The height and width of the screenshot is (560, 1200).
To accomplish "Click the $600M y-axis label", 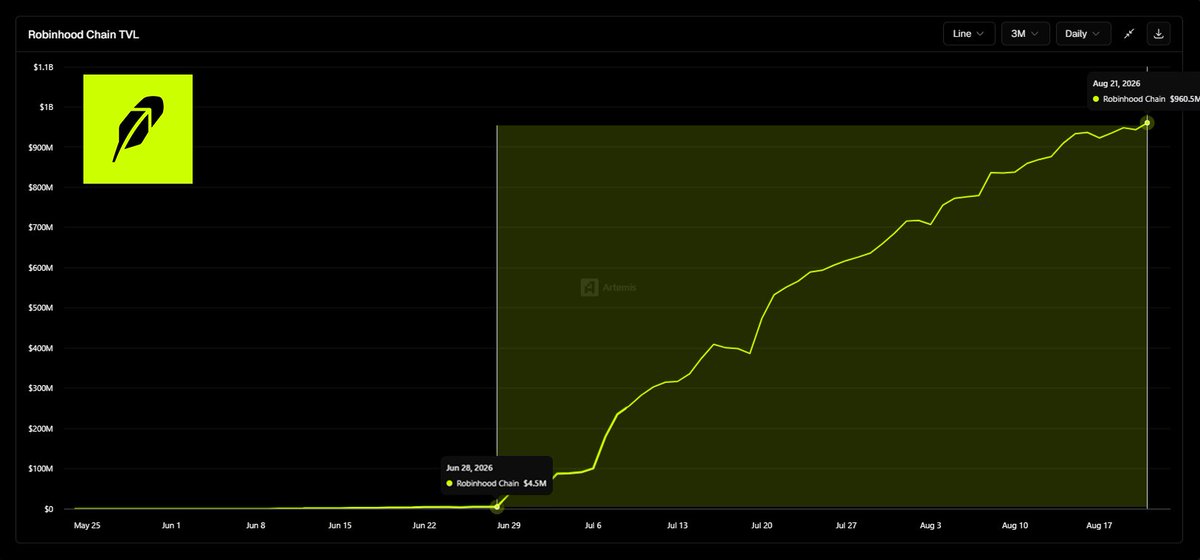I will [x=40, y=268].
